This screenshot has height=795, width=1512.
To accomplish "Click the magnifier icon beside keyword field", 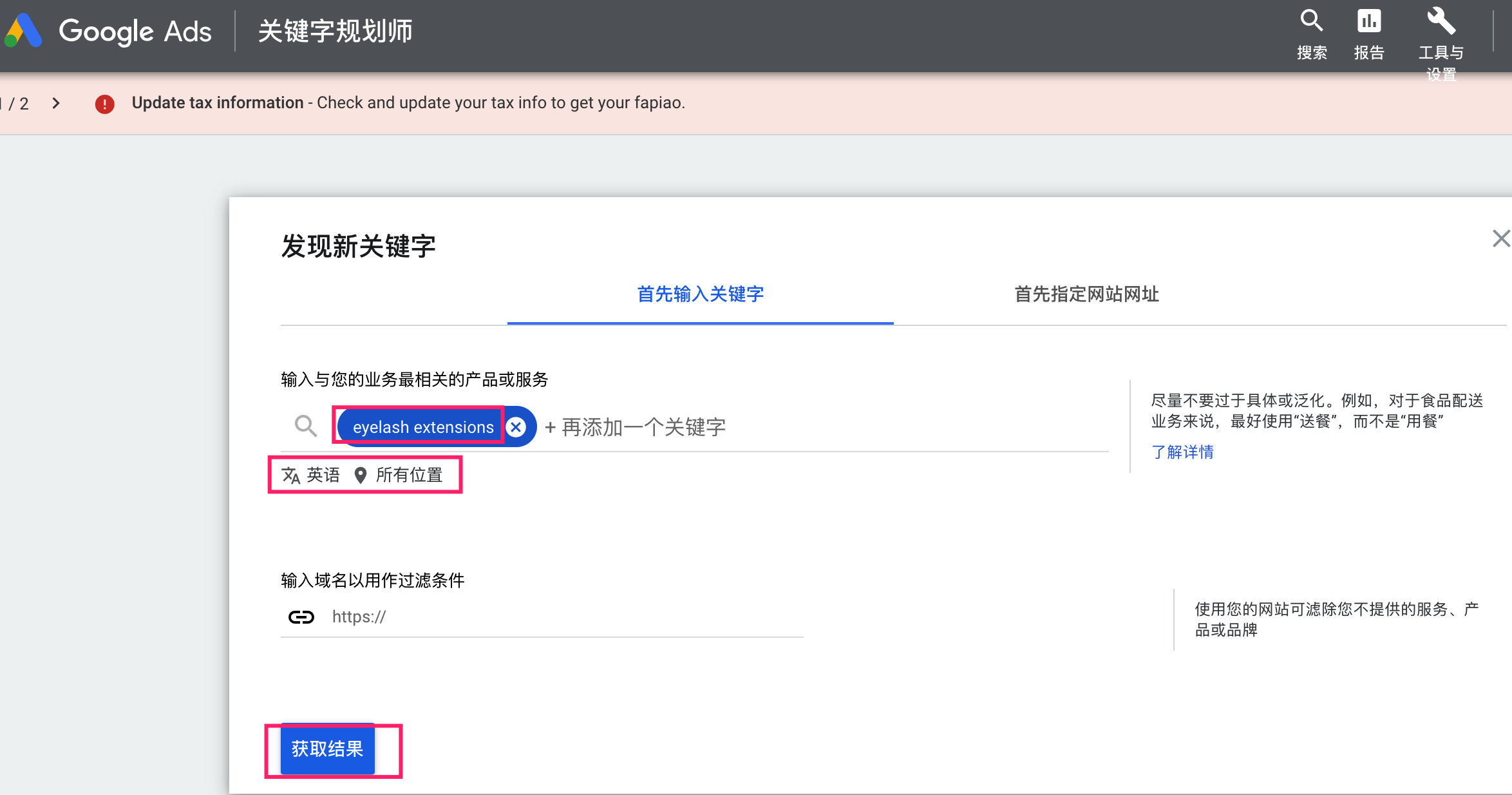I will (x=305, y=426).
